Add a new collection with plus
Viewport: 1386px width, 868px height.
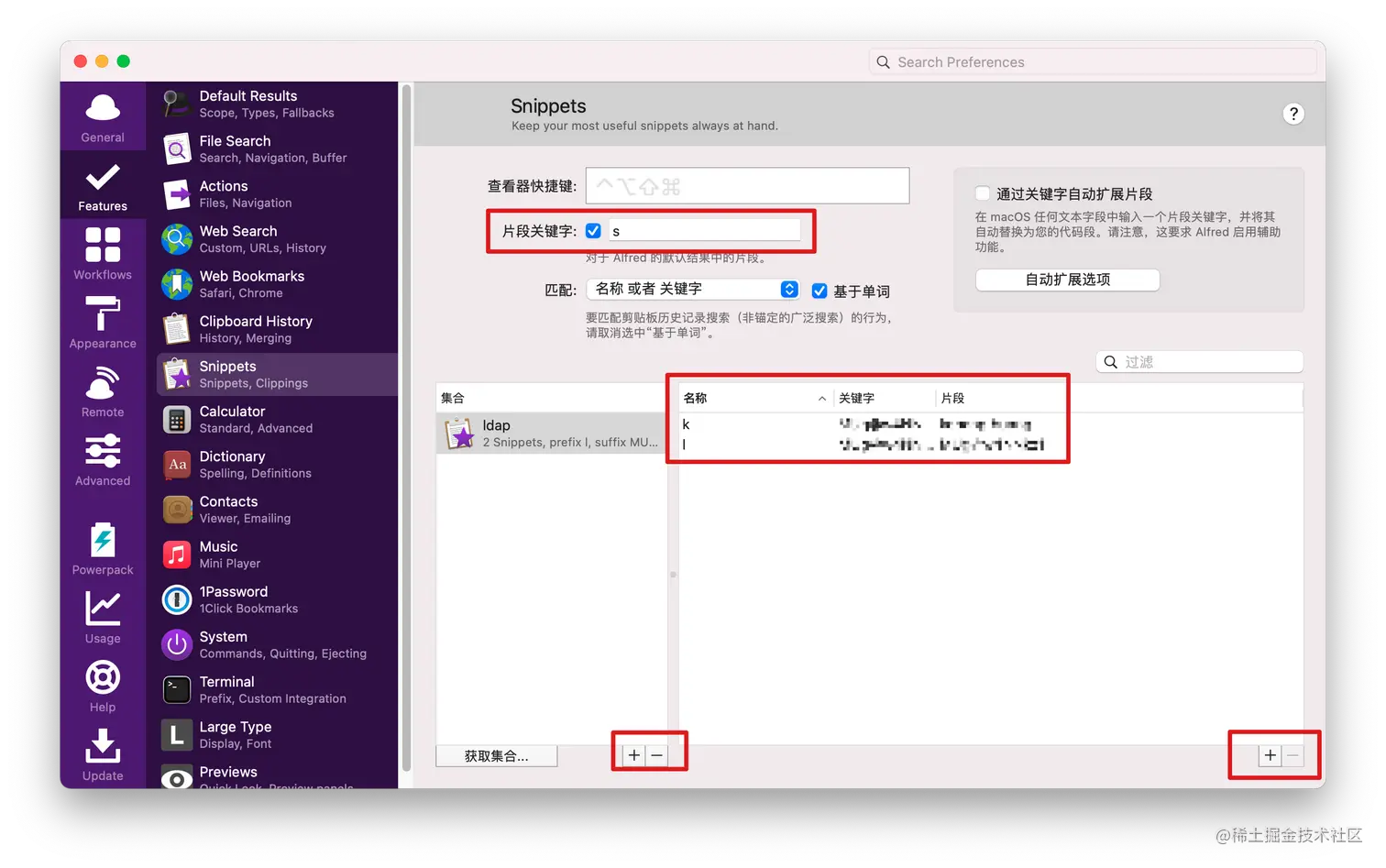[633, 755]
